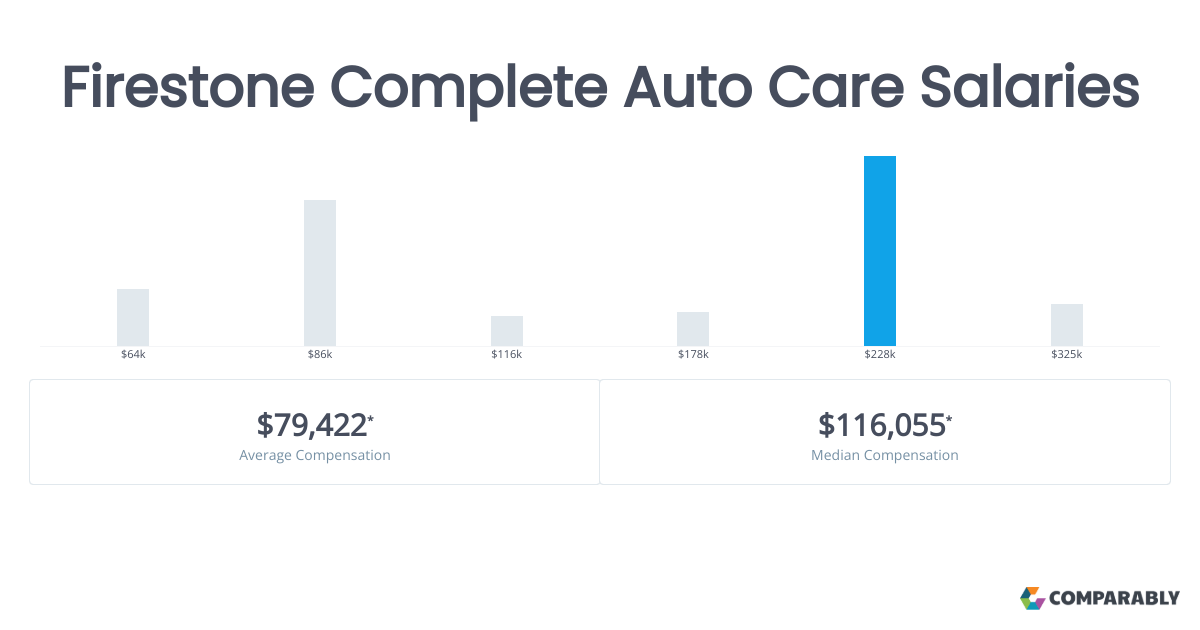Select the $86k axis label
Image resolution: width=1200 pixels, height=630 pixels.
[320, 355]
